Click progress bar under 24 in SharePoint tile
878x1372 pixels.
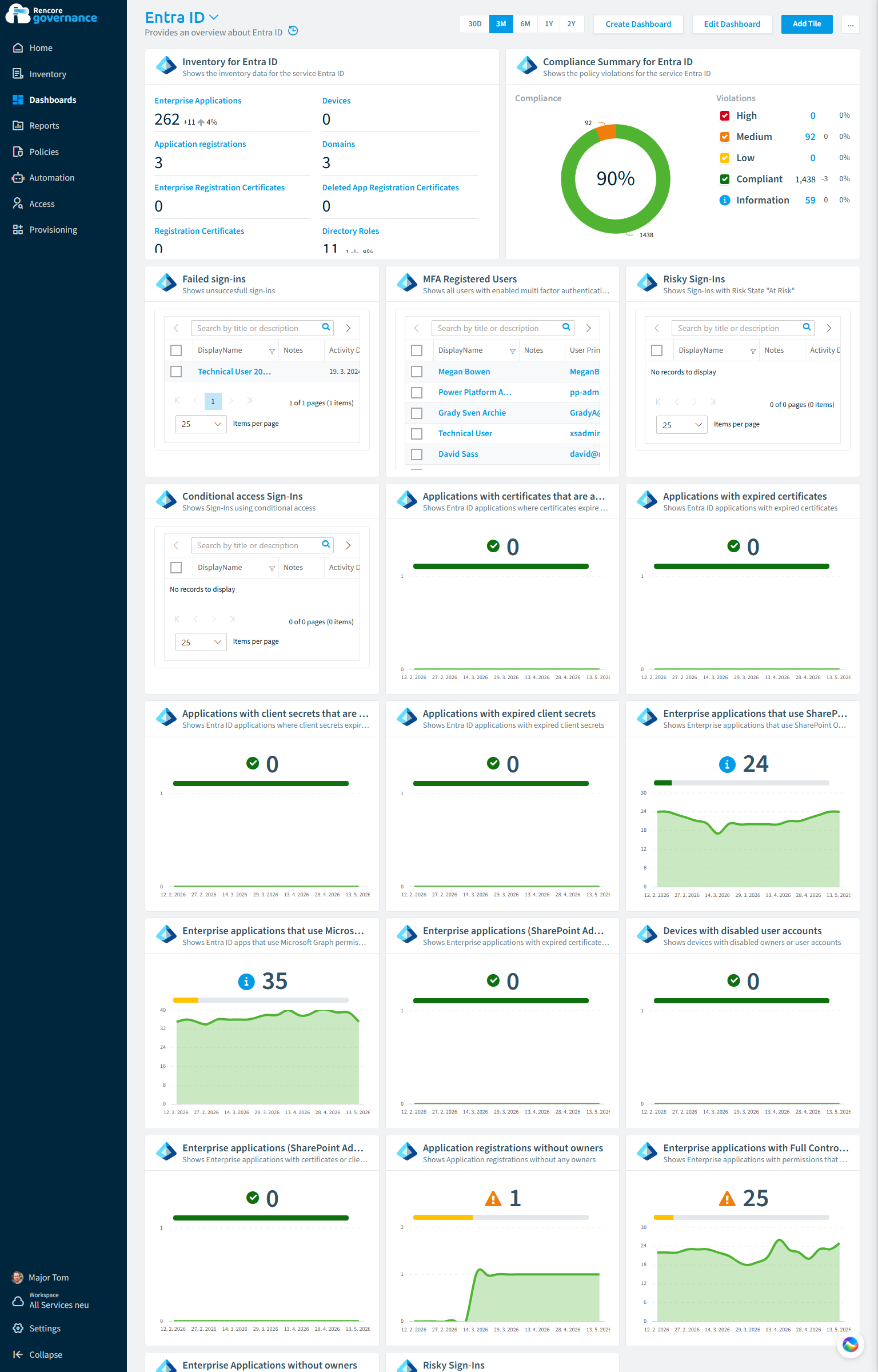(741, 783)
